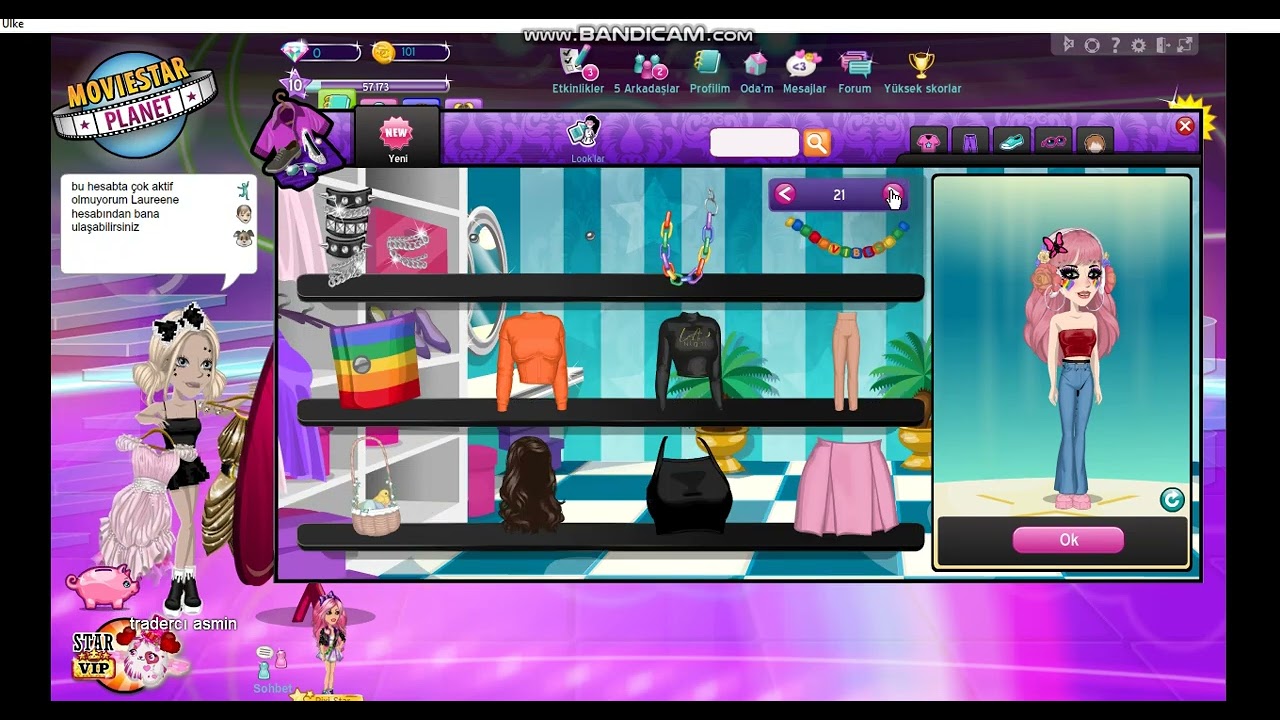
Task: Toggle the fullscreen icon at top right
Action: click(x=1185, y=45)
